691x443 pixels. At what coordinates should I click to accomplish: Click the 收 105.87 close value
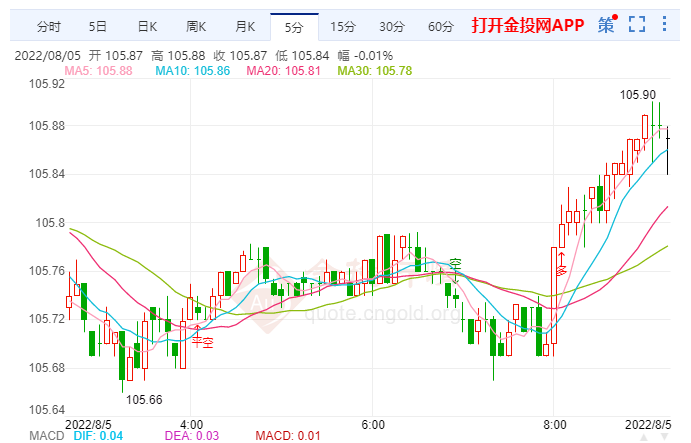[240, 56]
